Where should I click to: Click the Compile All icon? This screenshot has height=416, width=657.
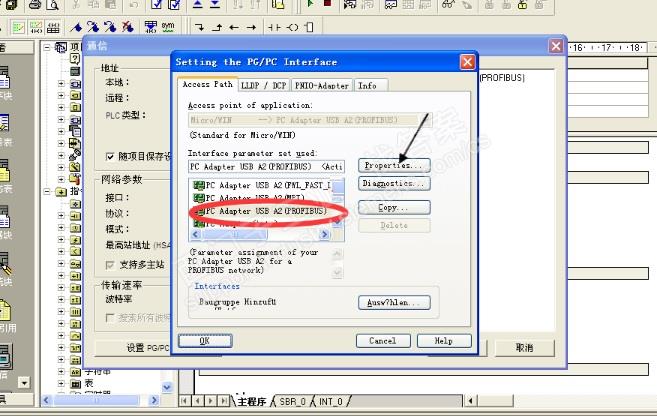pos(174,5)
